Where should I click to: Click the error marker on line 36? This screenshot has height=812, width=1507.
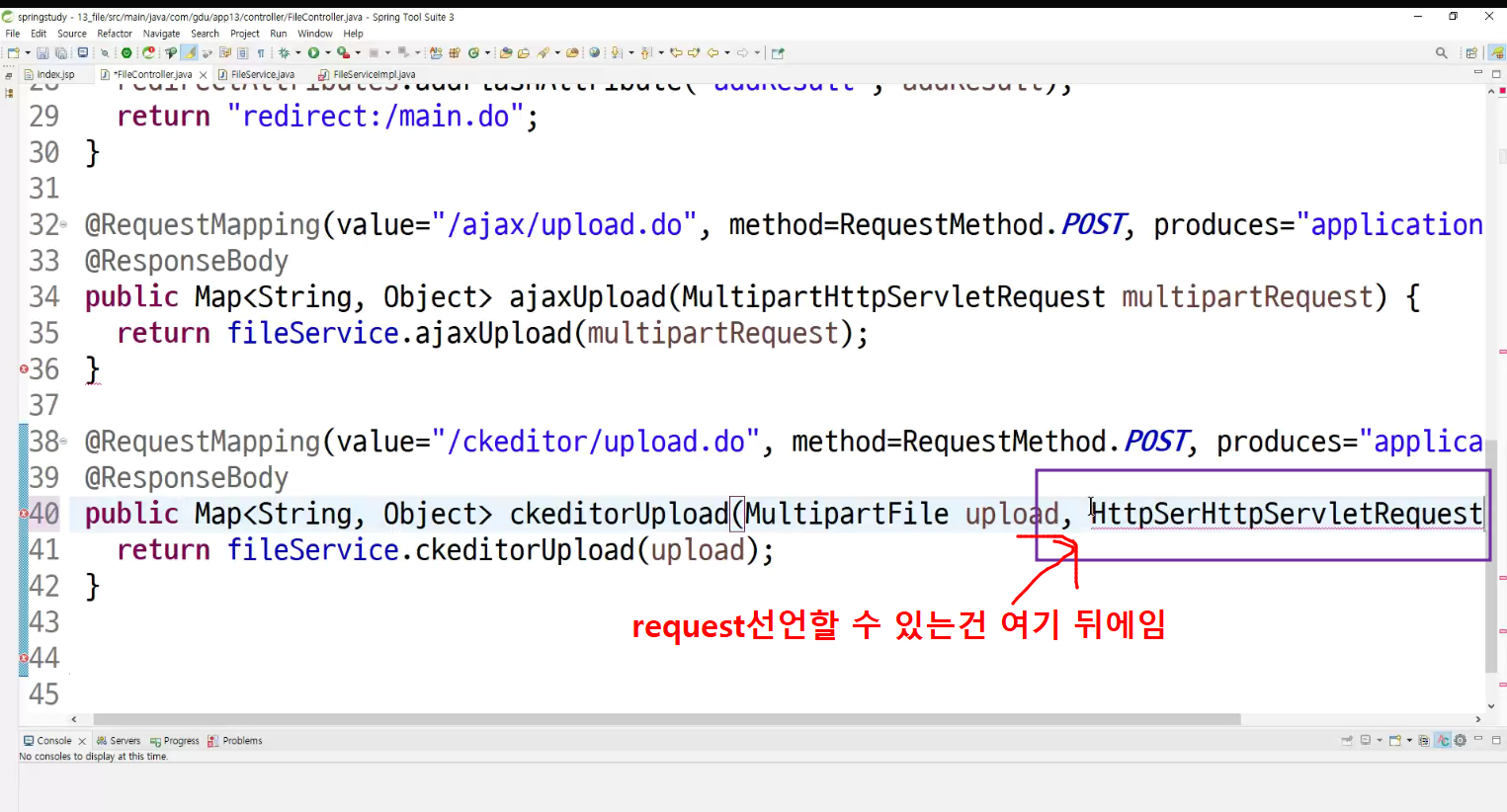tap(24, 369)
